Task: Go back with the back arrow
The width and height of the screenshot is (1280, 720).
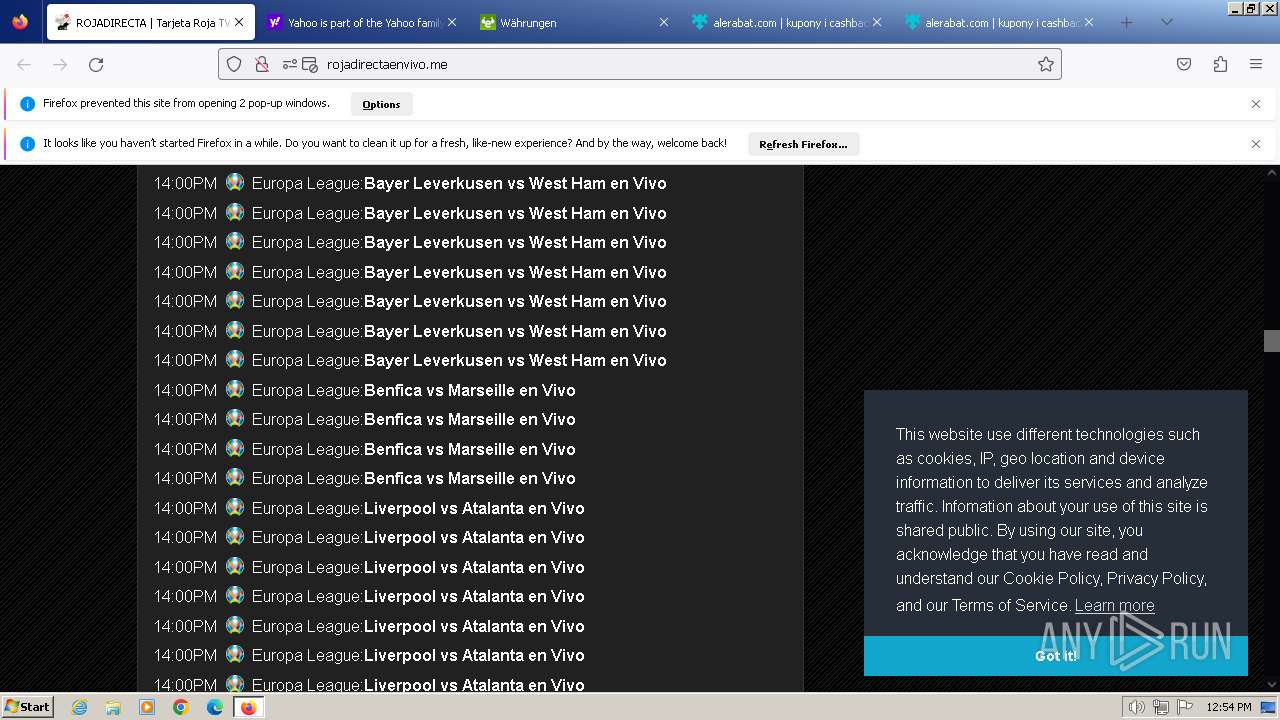Action: [x=24, y=64]
